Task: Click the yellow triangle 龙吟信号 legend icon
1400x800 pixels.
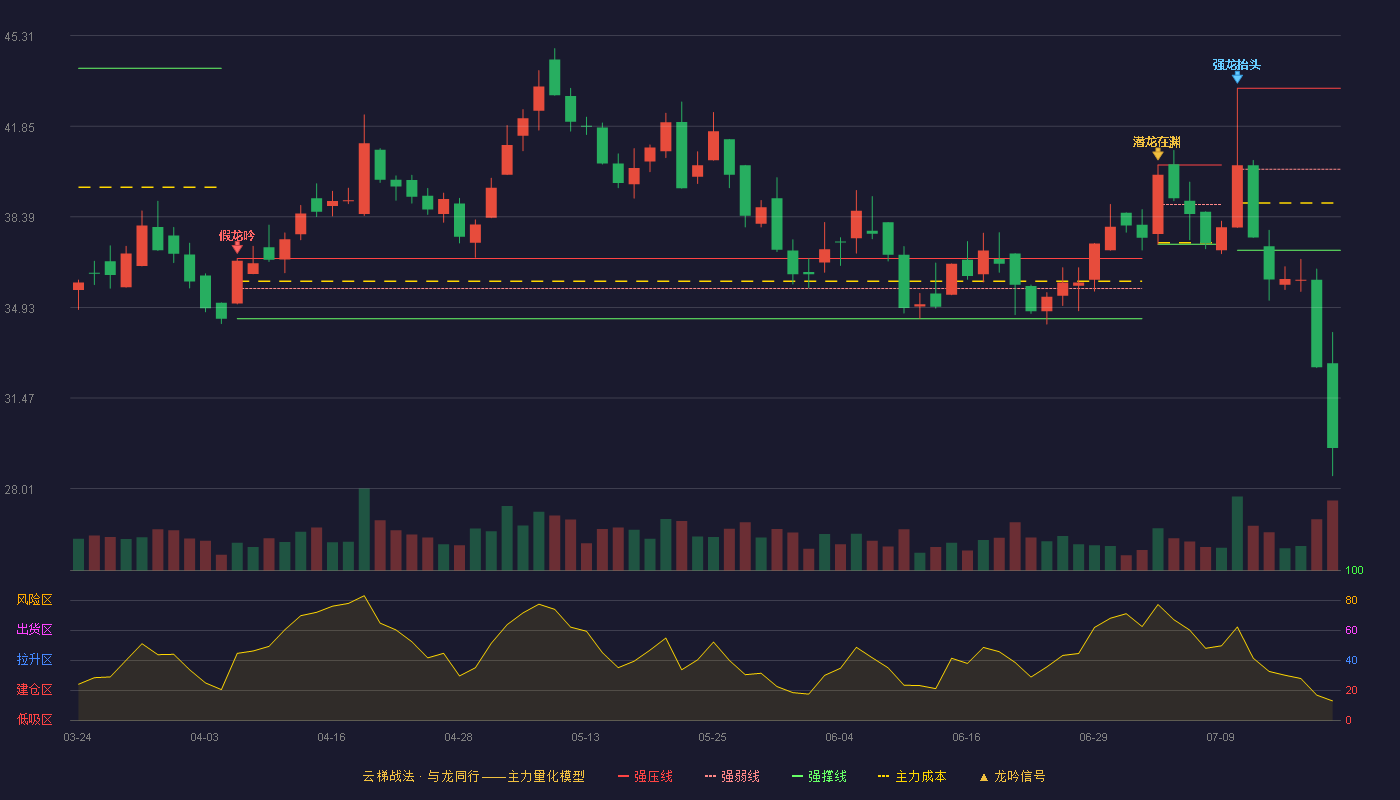Action: click(983, 777)
